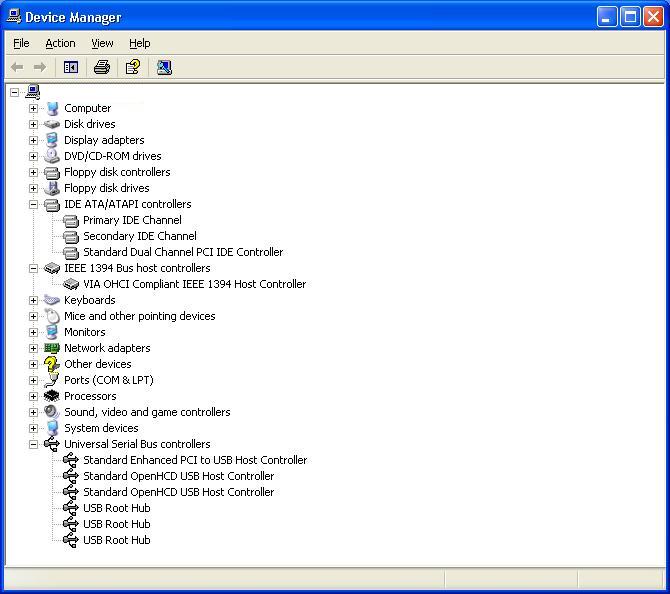The height and width of the screenshot is (594, 670).
Task: Expand the Monitors category
Action: [x=33, y=332]
